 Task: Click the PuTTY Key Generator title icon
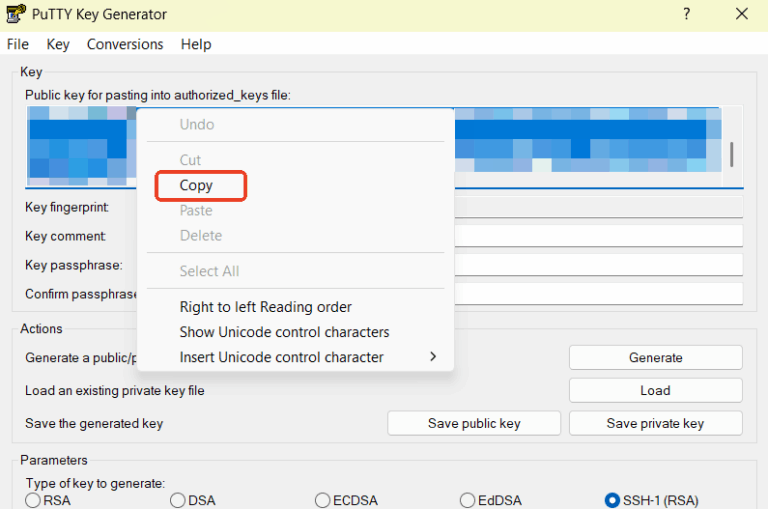point(16,14)
